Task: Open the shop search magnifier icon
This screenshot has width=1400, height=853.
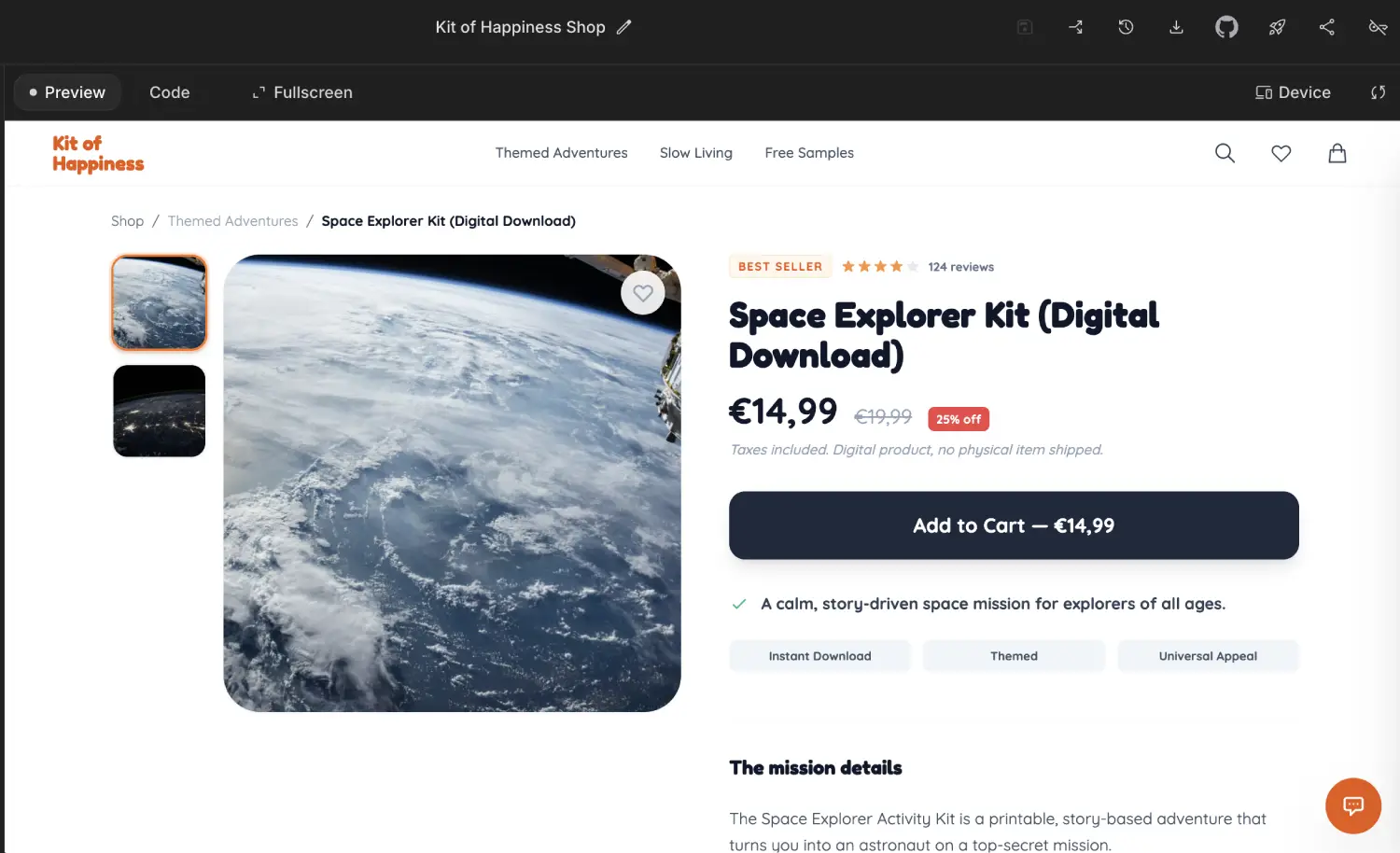Action: [1225, 153]
